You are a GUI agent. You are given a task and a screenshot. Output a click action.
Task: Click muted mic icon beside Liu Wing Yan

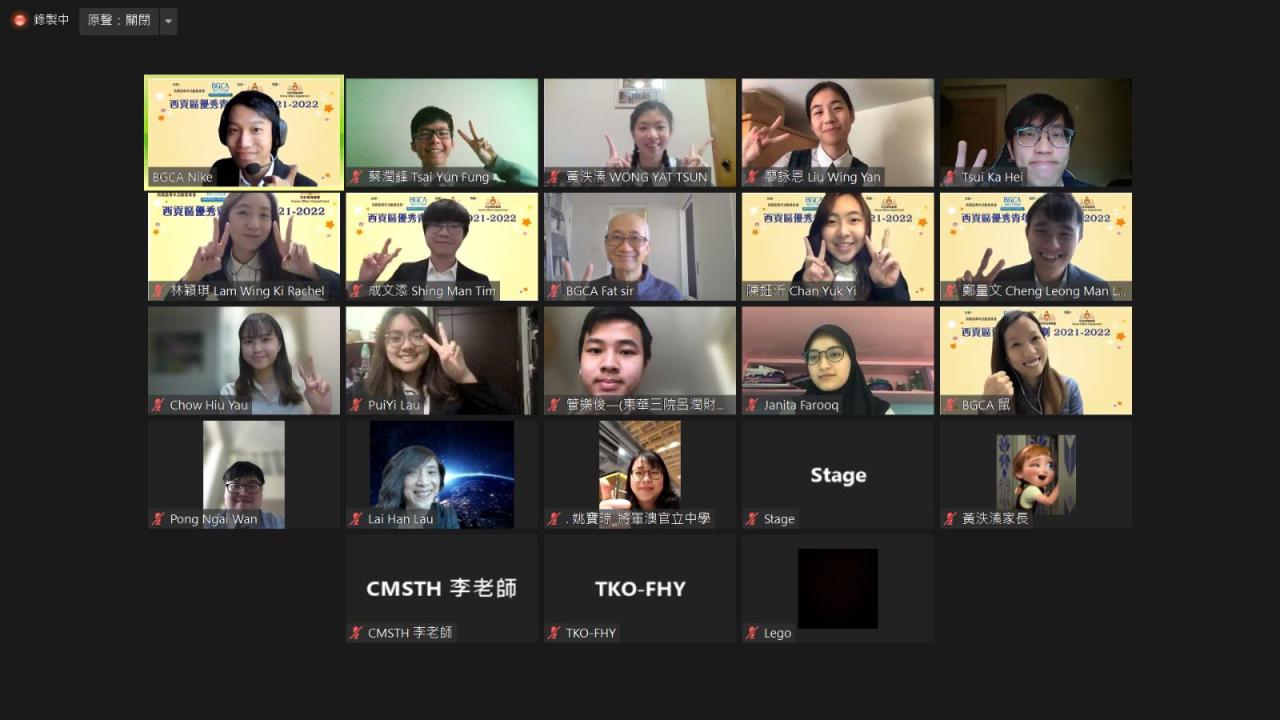[x=752, y=177]
